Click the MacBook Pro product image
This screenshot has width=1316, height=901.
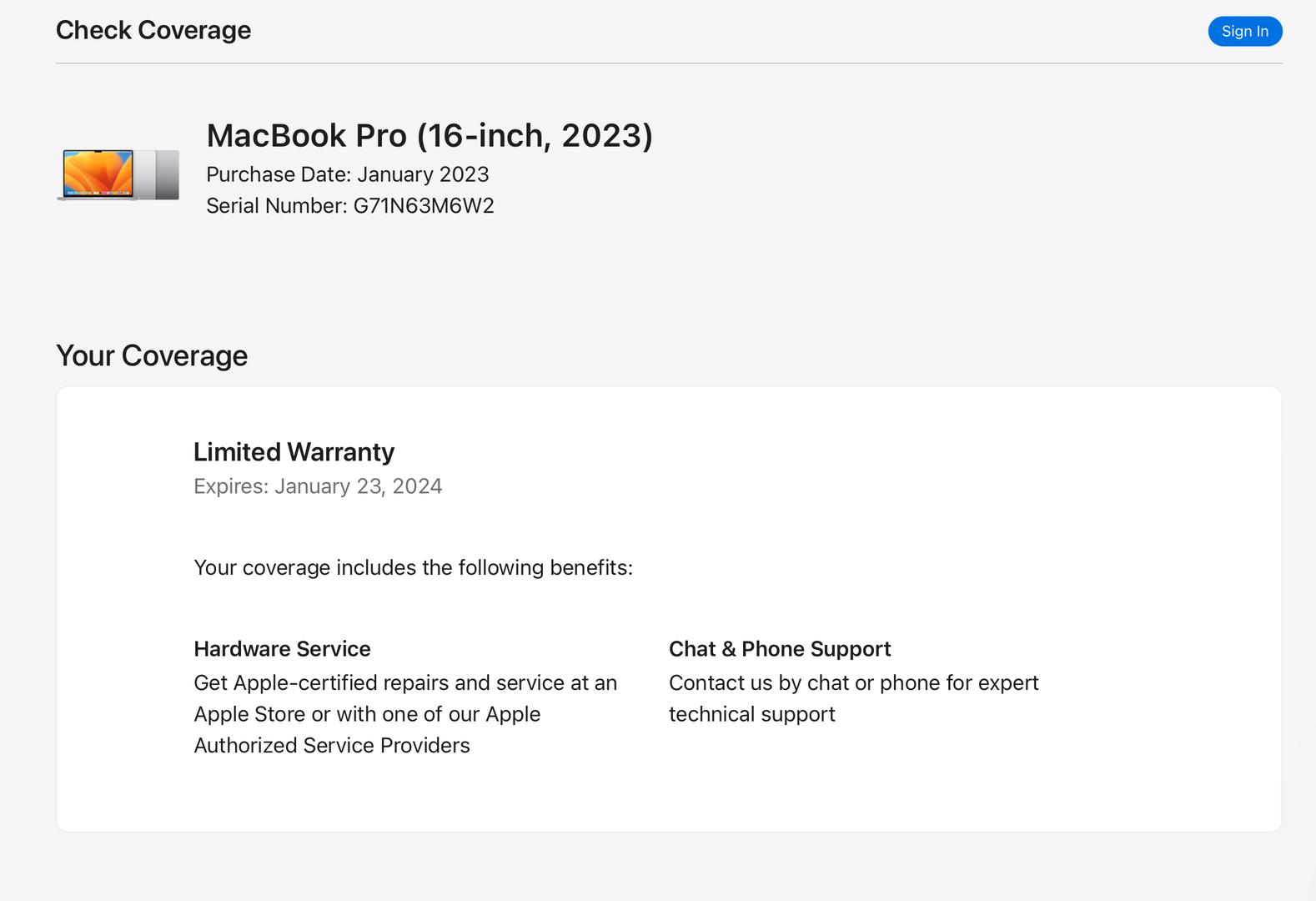point(118,174)
